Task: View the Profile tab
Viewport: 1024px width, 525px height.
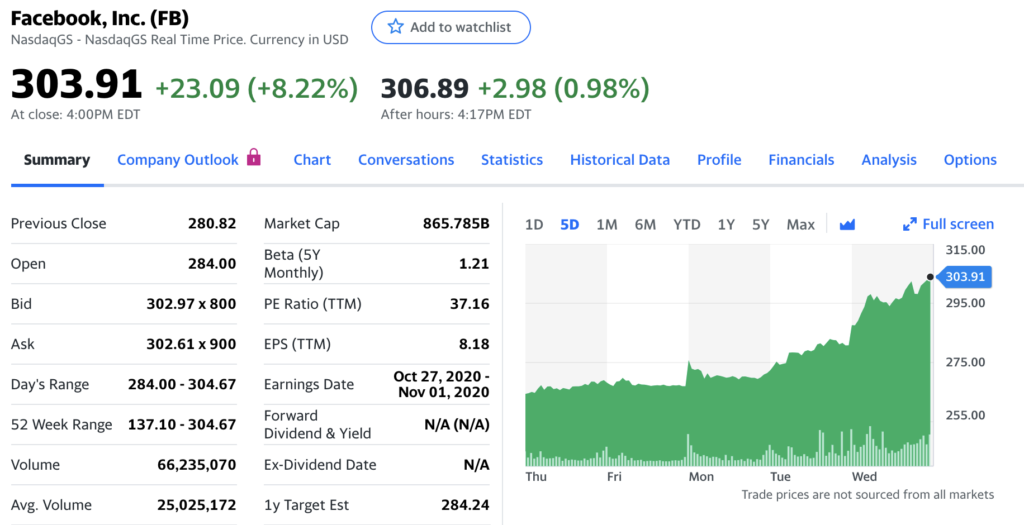Action: (x=719, y=160)
